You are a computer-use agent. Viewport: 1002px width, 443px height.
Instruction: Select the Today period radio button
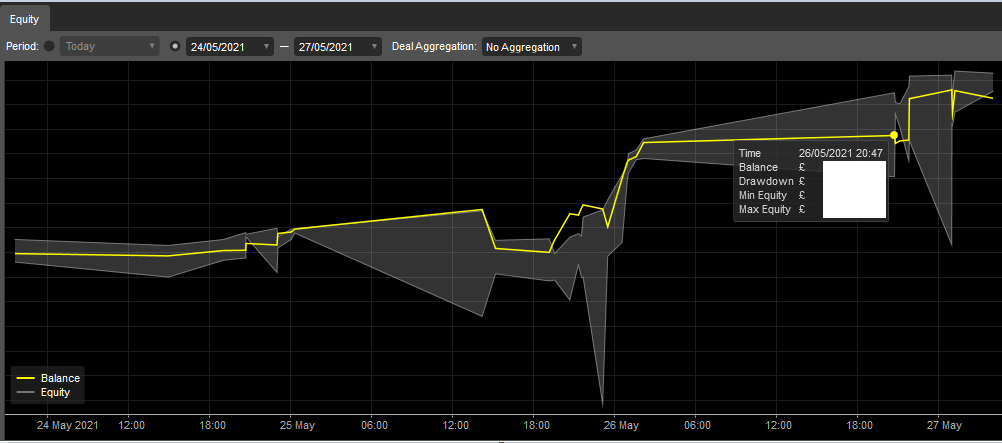point(49,47)
